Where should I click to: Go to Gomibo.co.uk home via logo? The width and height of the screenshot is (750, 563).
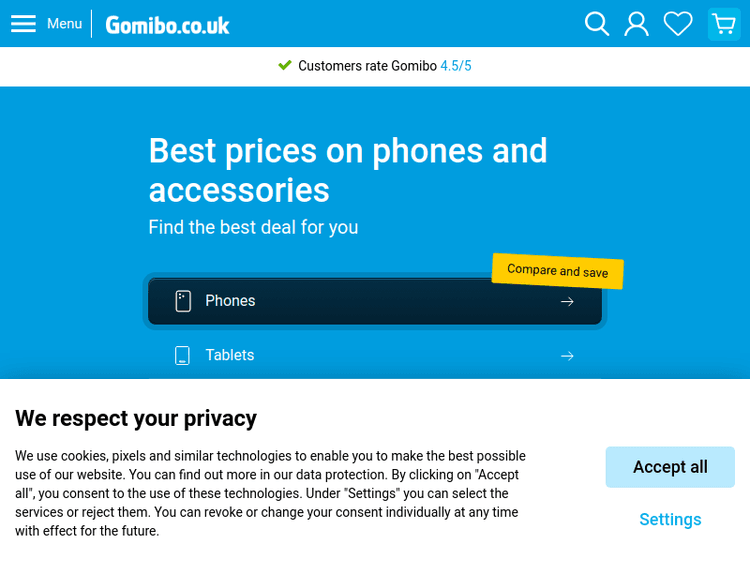tap(167, 25)
